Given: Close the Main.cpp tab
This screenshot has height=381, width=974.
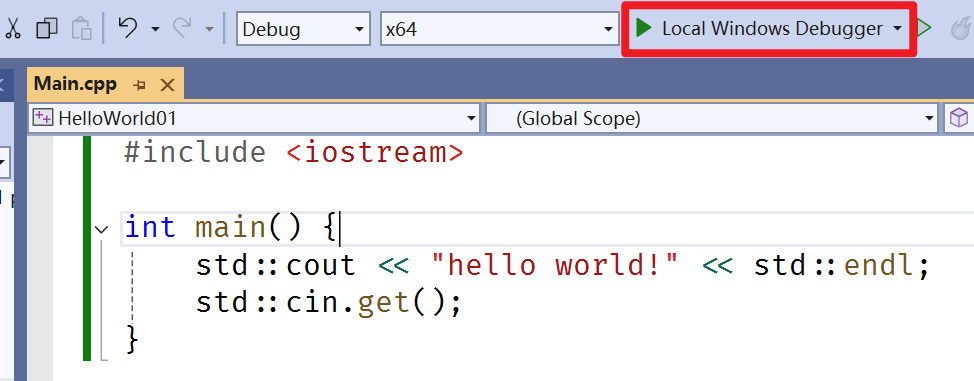Looking at the screenshot, I should tap(167, 85).
